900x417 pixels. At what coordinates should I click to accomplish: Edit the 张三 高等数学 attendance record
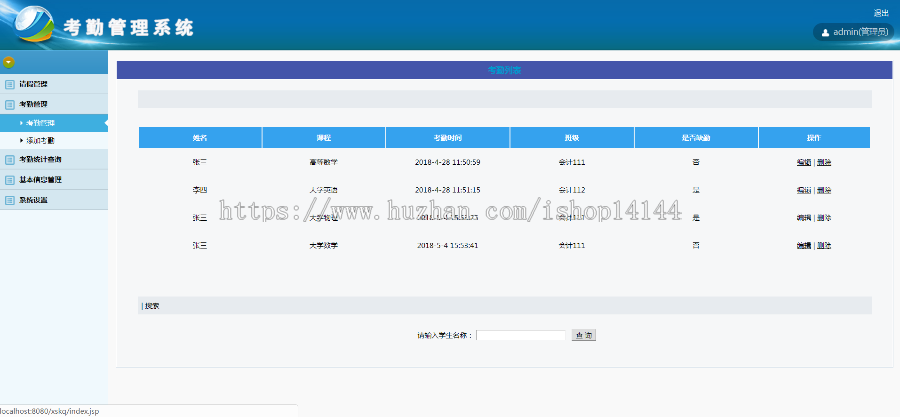point(804,162)
